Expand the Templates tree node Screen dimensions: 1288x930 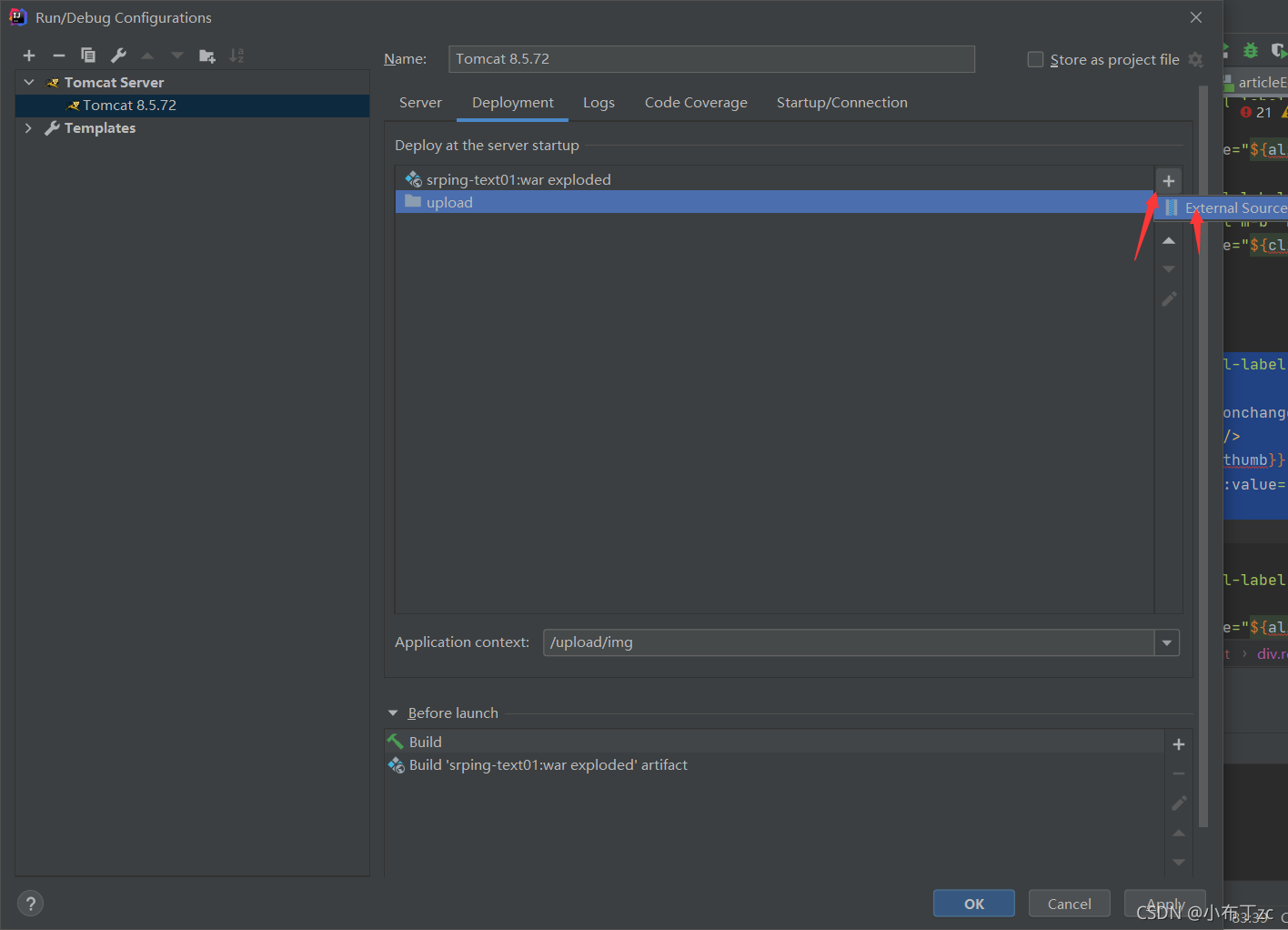tap(29, 128)
